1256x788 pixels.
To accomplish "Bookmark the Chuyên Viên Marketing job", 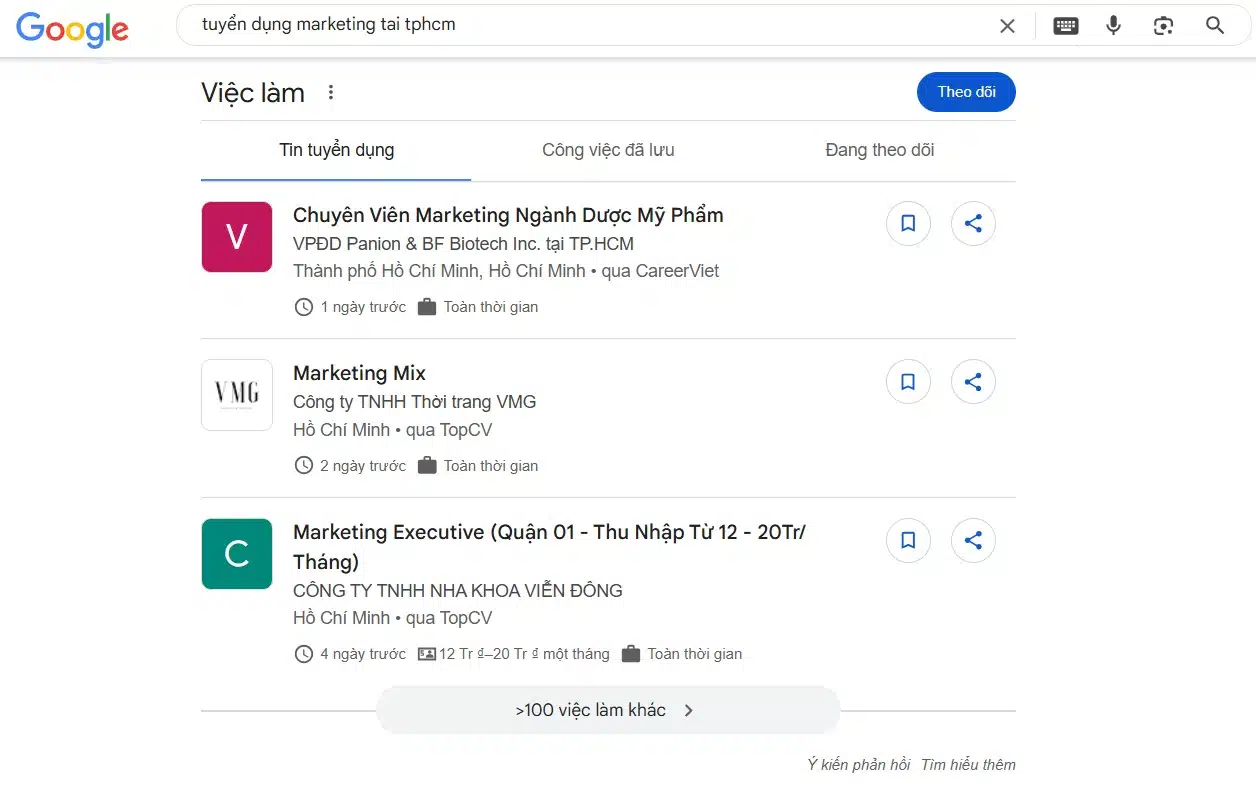I will [908, 224].
